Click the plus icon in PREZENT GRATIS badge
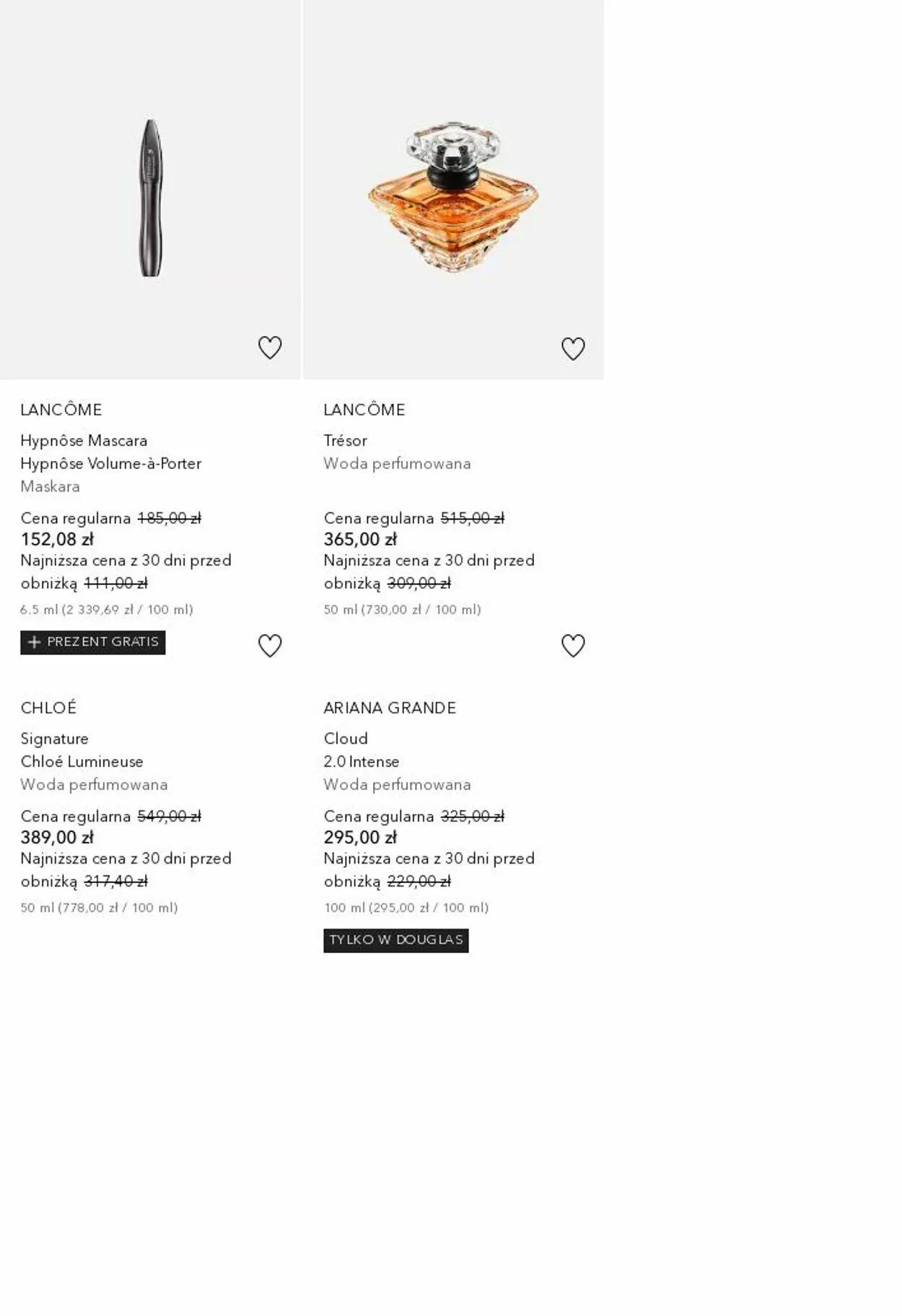Screen dimensions: 902x1316 pyautogui.click(x=34, y=642)
